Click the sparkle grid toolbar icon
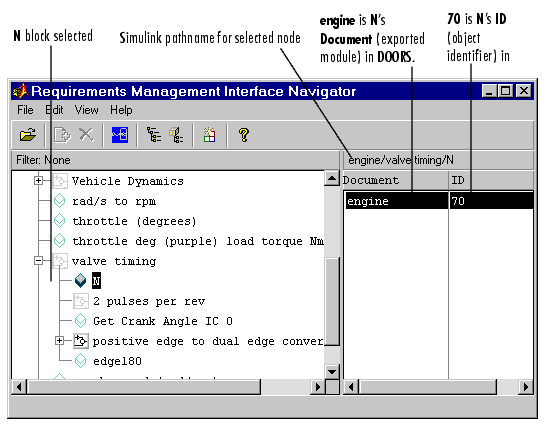Viewport: 549px width, 425px height. point(209,135)
